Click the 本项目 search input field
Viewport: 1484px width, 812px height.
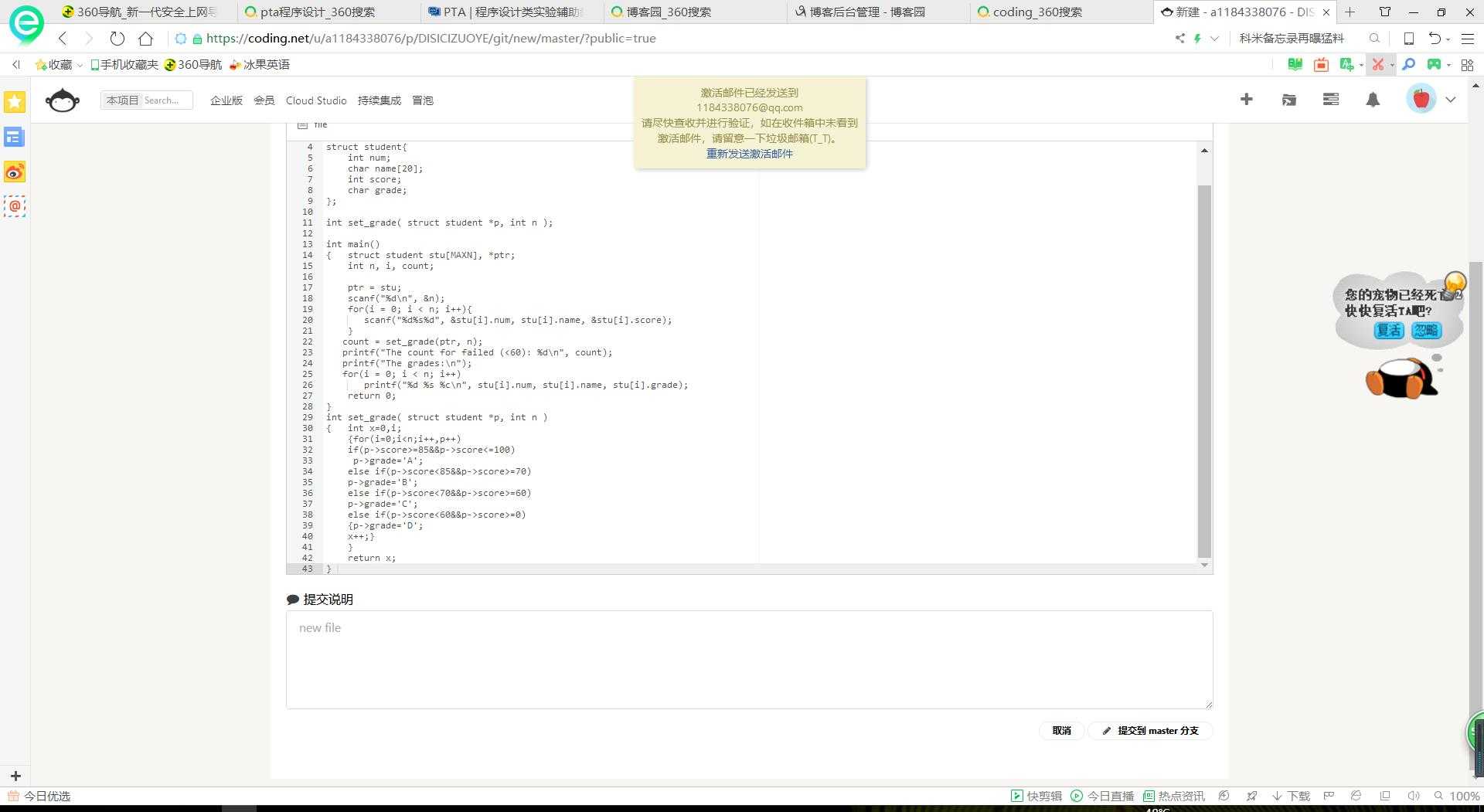pyautogui.click(x=147, y=100)
